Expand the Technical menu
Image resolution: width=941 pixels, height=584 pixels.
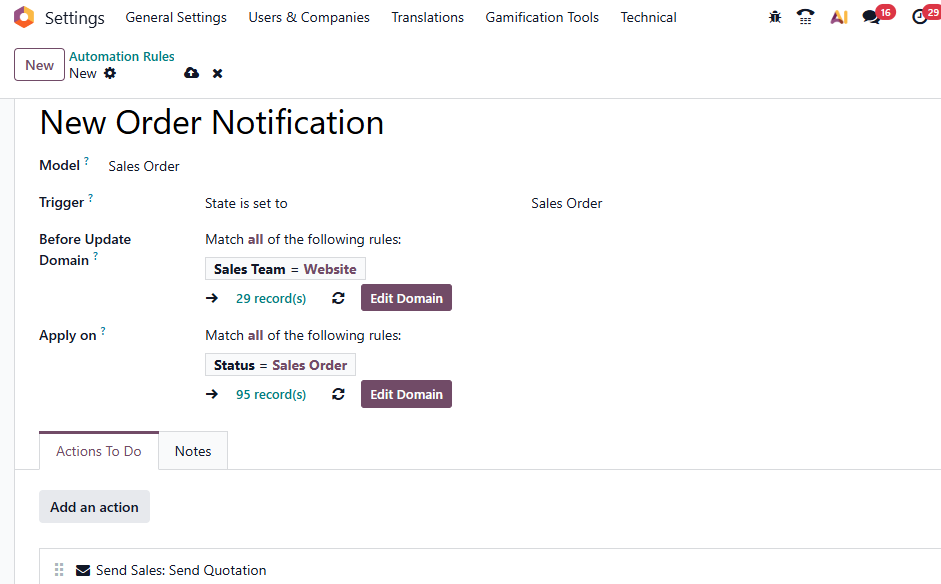pyautogui.click(x=648, y=17)
